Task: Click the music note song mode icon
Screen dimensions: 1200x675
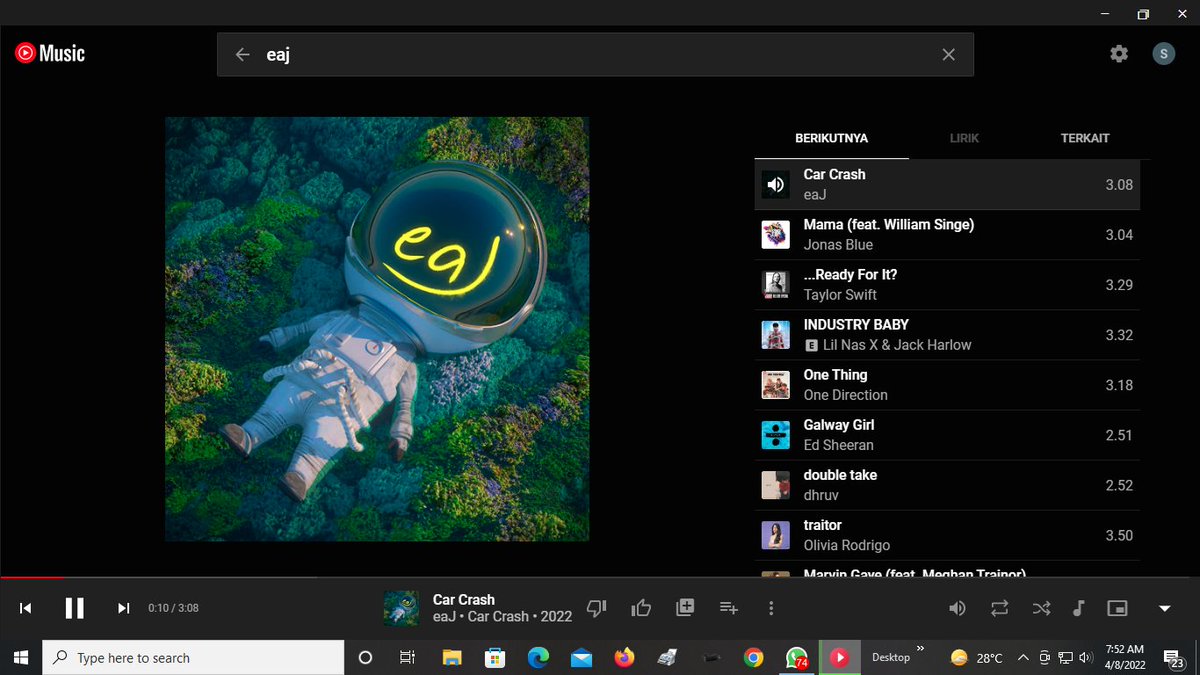Action: tap(1078, 608)
